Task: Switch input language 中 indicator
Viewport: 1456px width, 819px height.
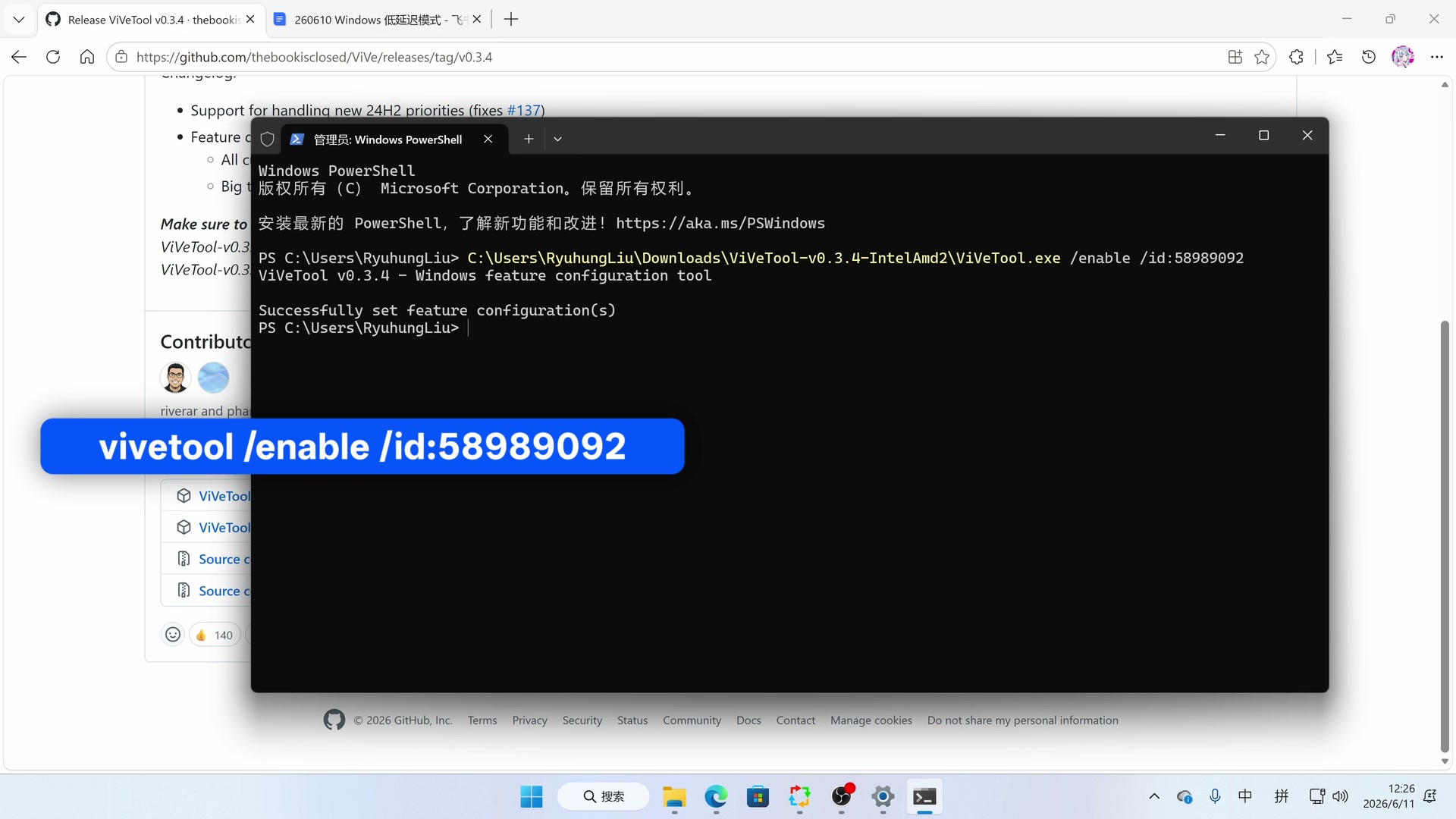Action: pyautogui.click(x=1245, y=796)
